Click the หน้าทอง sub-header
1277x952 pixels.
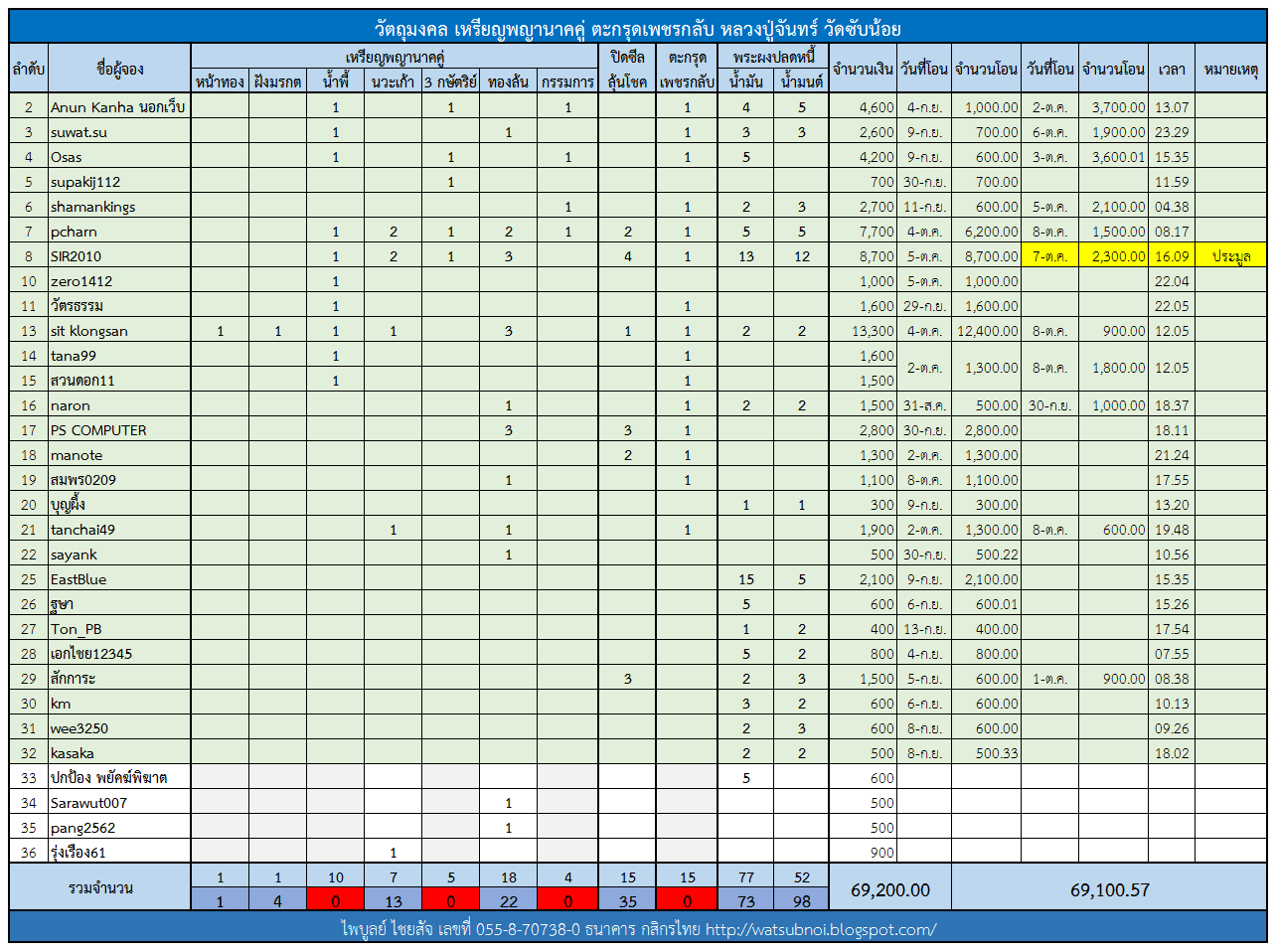[220, 81]
